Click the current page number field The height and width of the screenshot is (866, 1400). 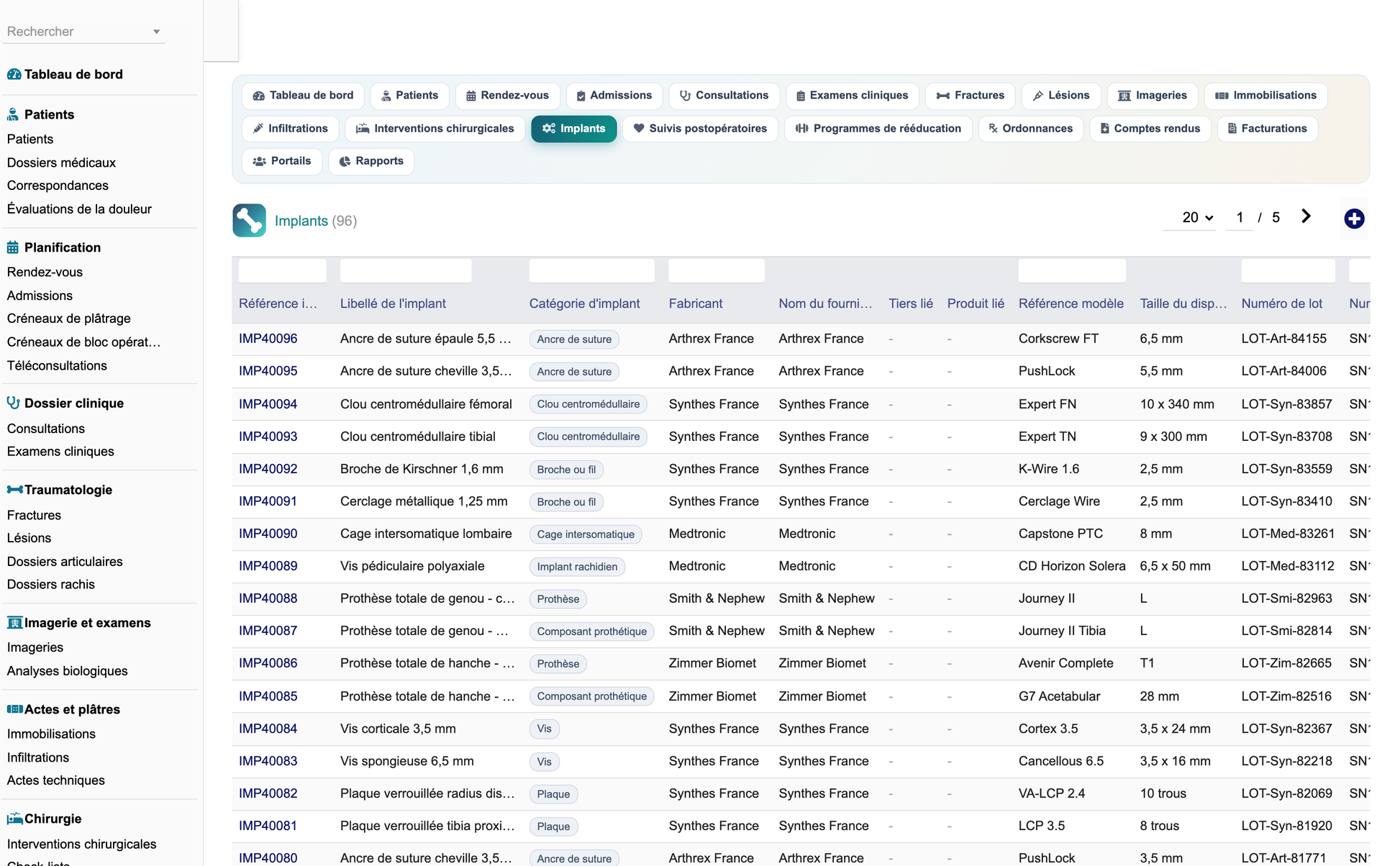[x=1240, y=217]
